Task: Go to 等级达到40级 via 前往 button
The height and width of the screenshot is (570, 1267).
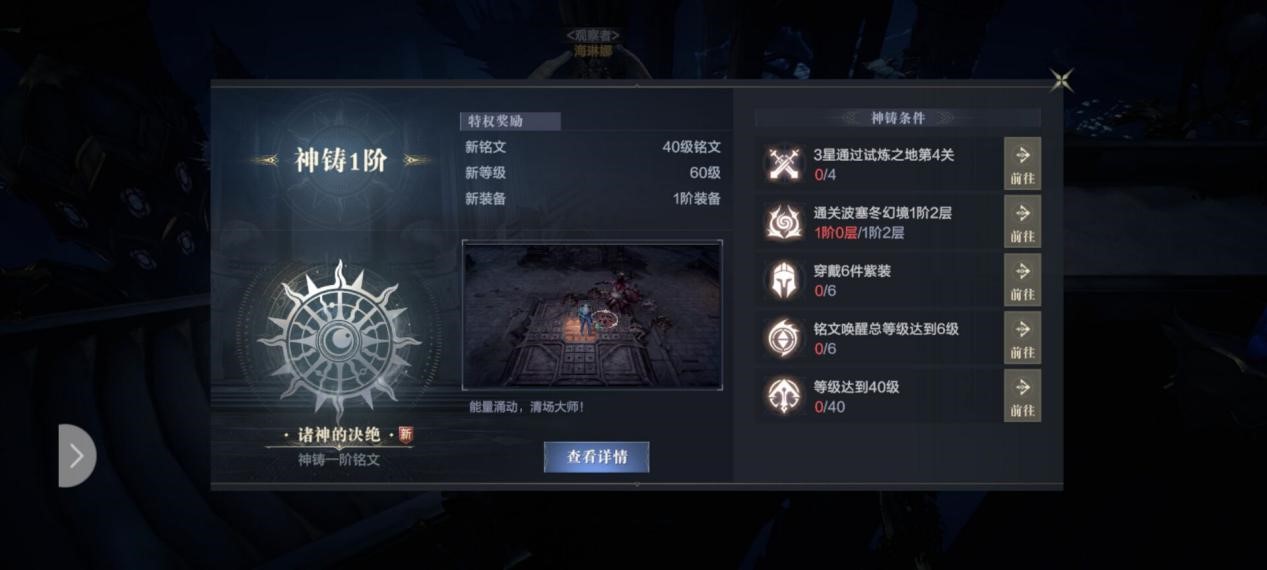Action: pyautogui.click(x=1022, y=396)
